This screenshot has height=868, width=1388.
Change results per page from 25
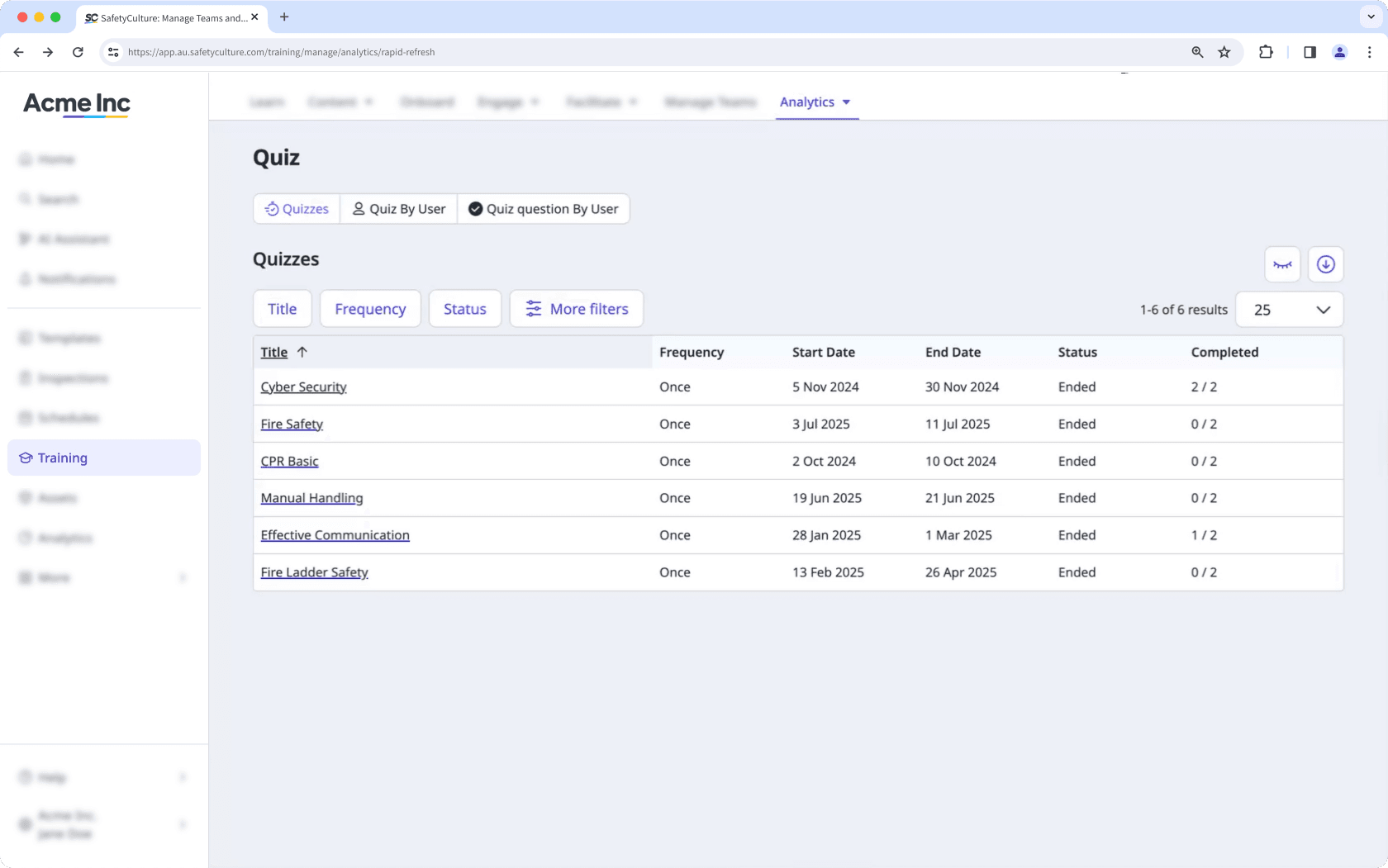pyautogui.click(x=1289, y=310)
